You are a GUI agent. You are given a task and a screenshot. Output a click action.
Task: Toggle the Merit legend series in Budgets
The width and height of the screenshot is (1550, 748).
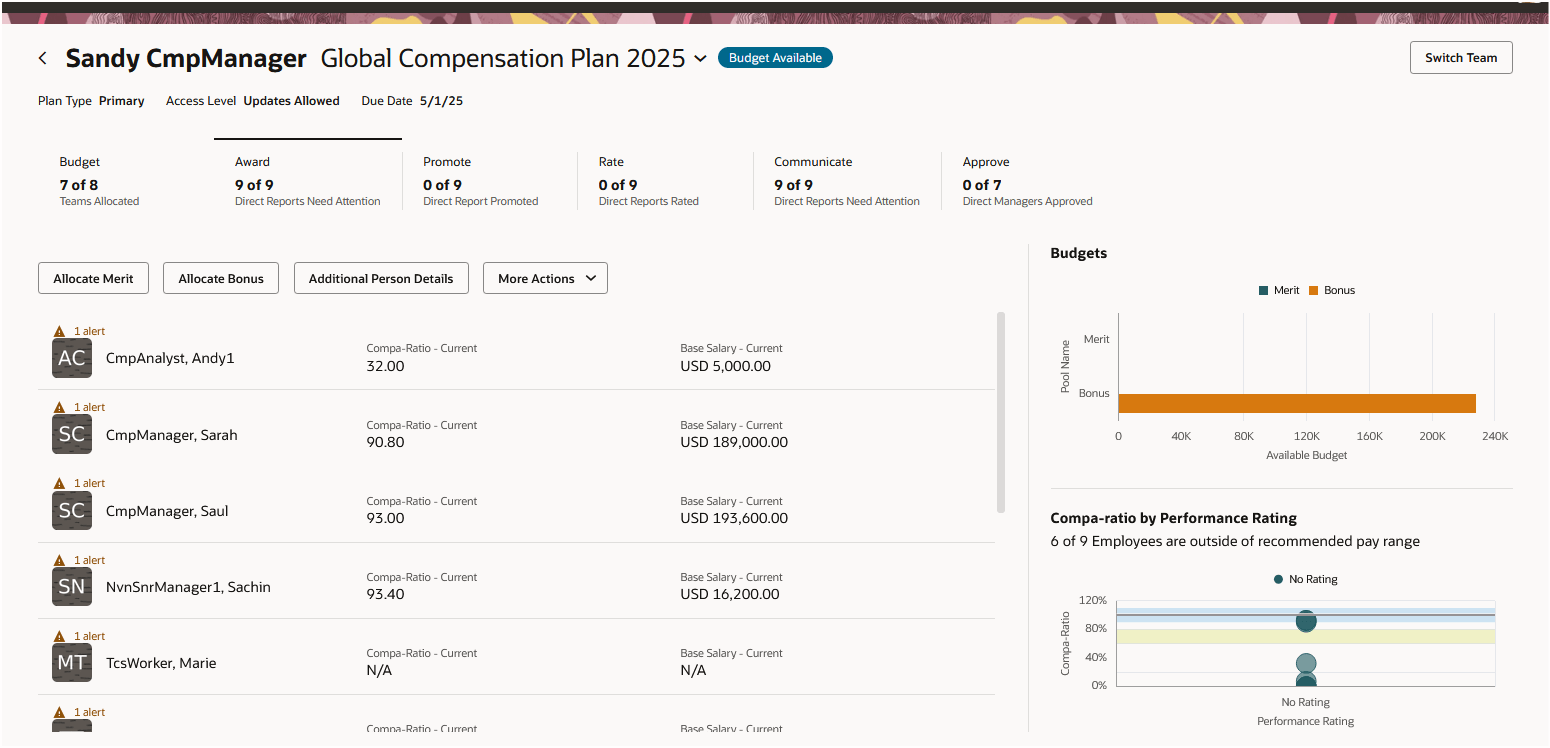(1279, 290)
